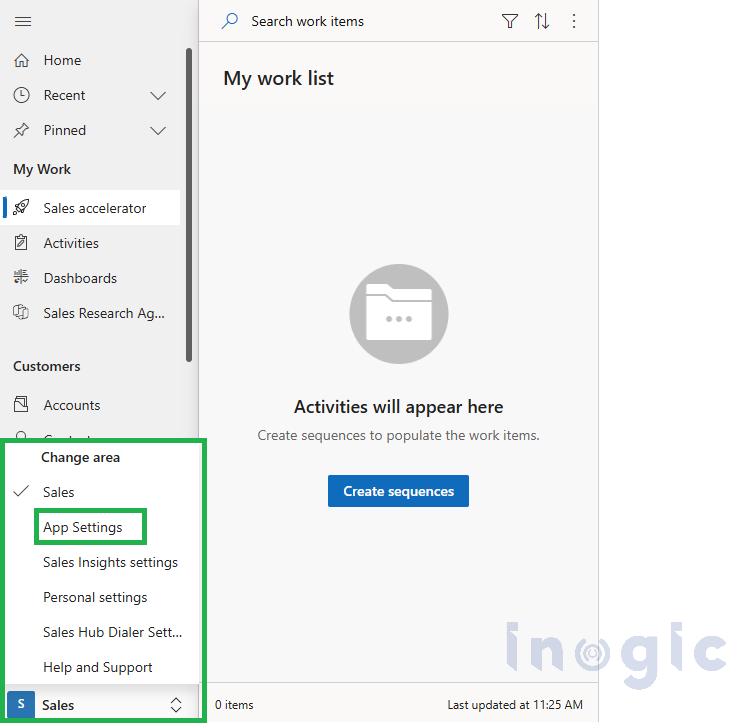Click the Sales Research Ag... label
745x728 pixels.
click(104, 313)
